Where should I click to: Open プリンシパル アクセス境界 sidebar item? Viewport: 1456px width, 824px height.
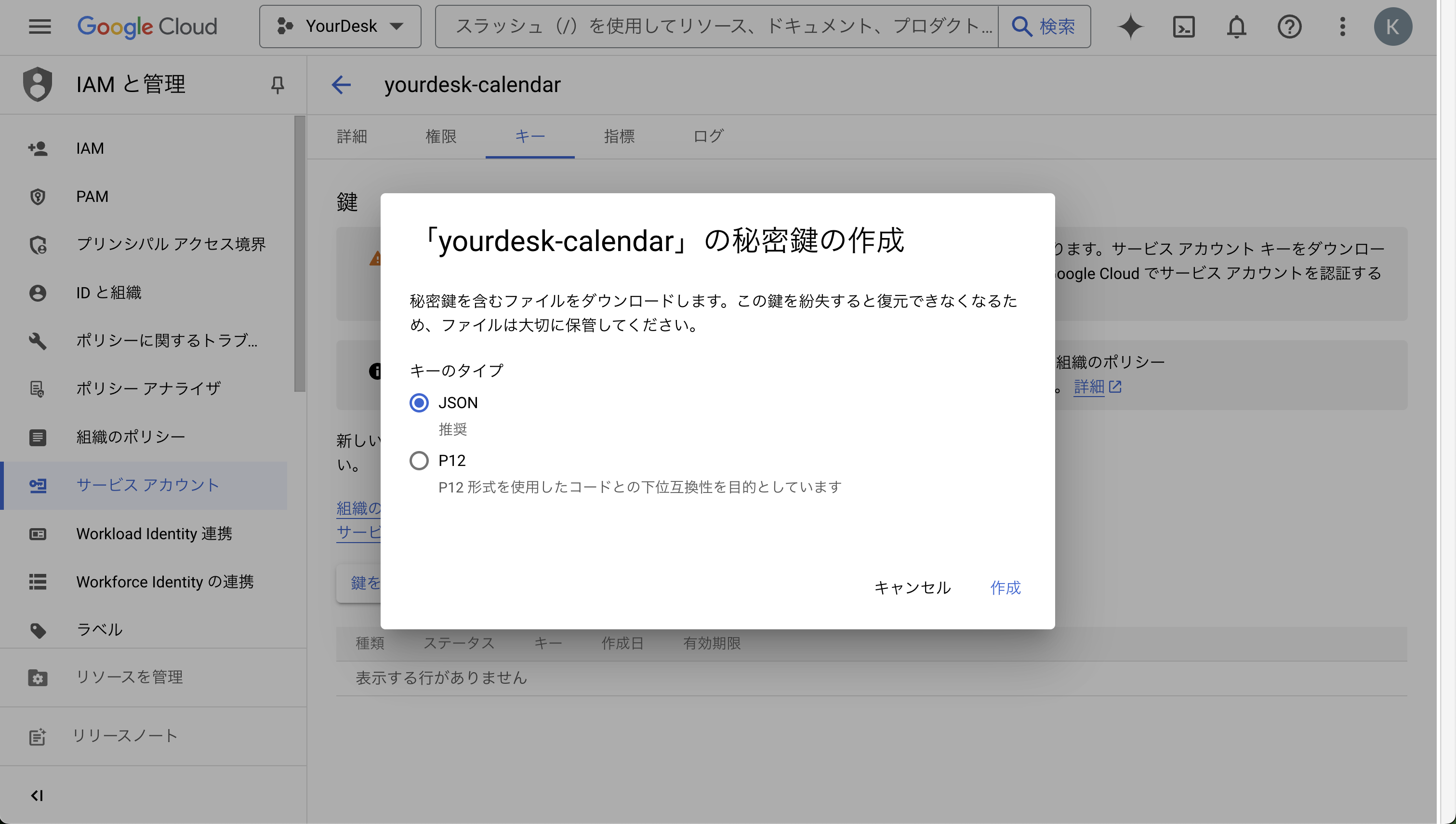pyautogui.click(x=144, y=244)
